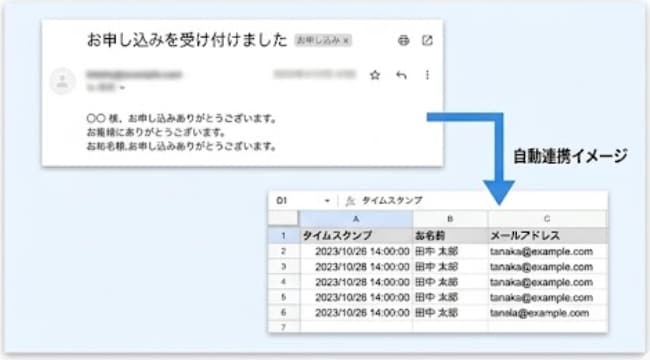The width and height of the screenshot is (650, 360).
Task: Select row 5 header
Action: pyautogui.click(x=284, y=297)
